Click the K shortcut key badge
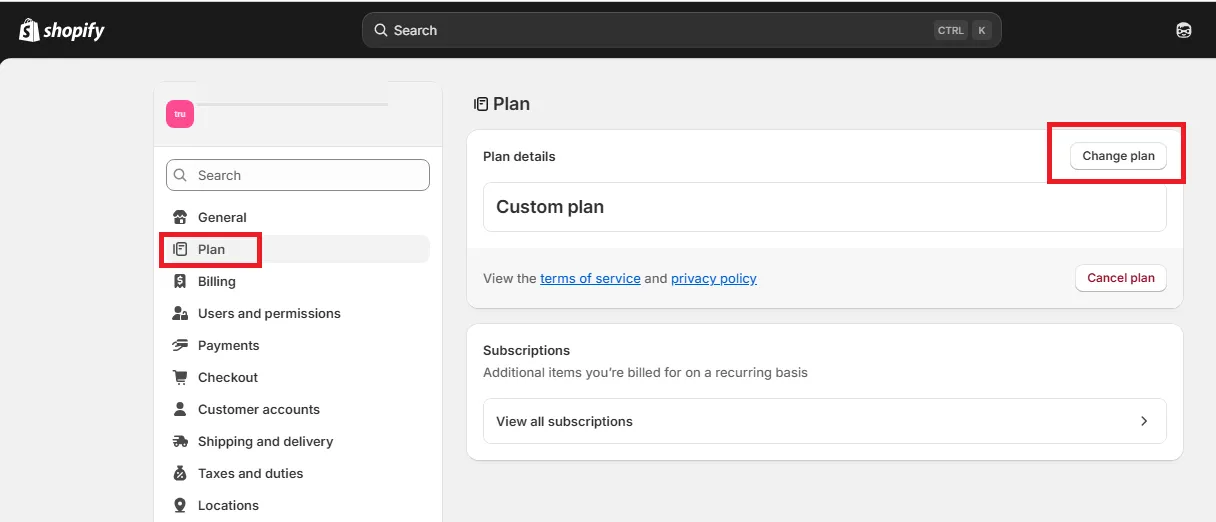Viewport: 1216px width, 522px height. 982,30
